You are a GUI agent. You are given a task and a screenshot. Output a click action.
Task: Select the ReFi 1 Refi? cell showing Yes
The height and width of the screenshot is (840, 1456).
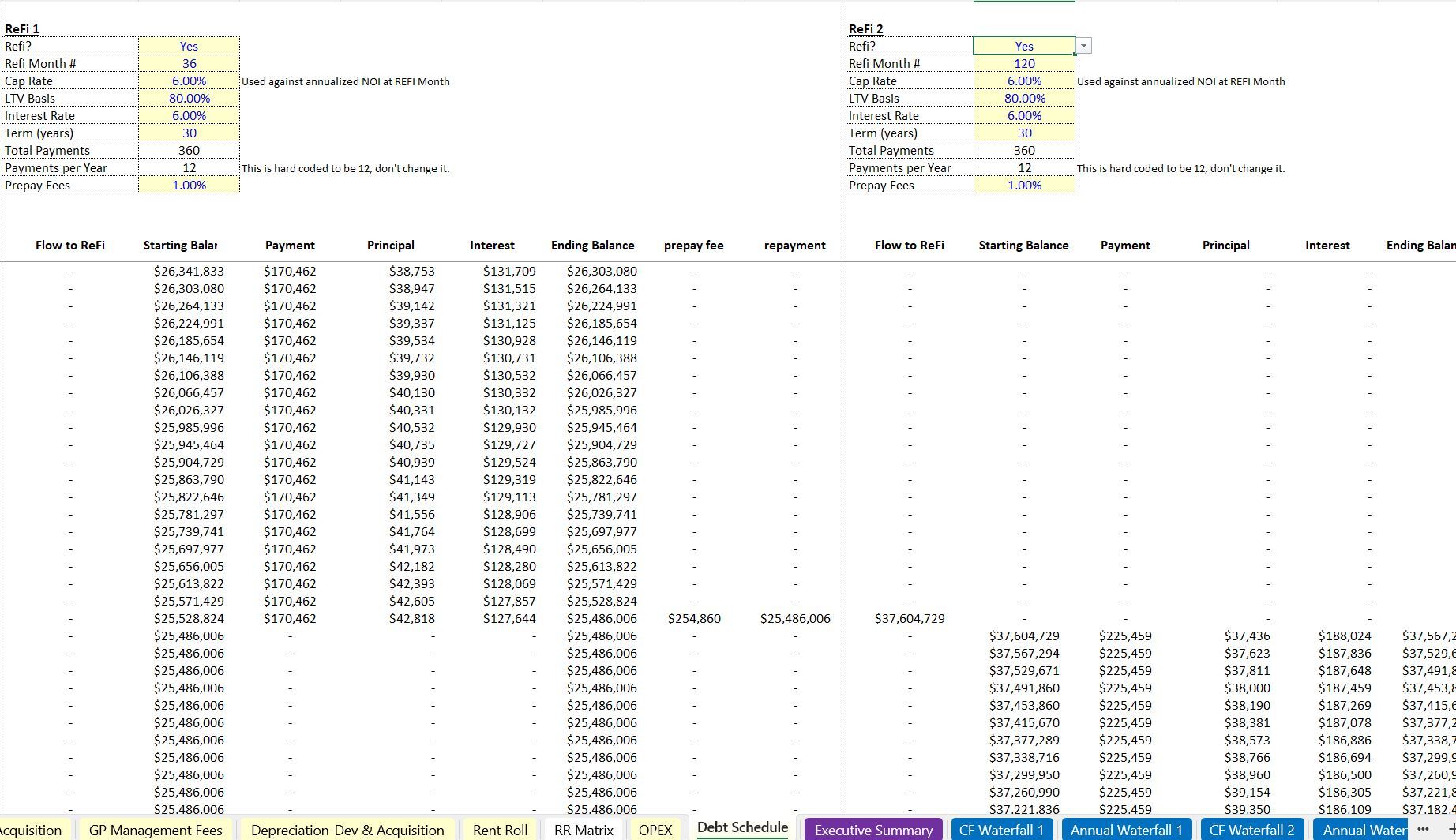click(x=189, y=46)
